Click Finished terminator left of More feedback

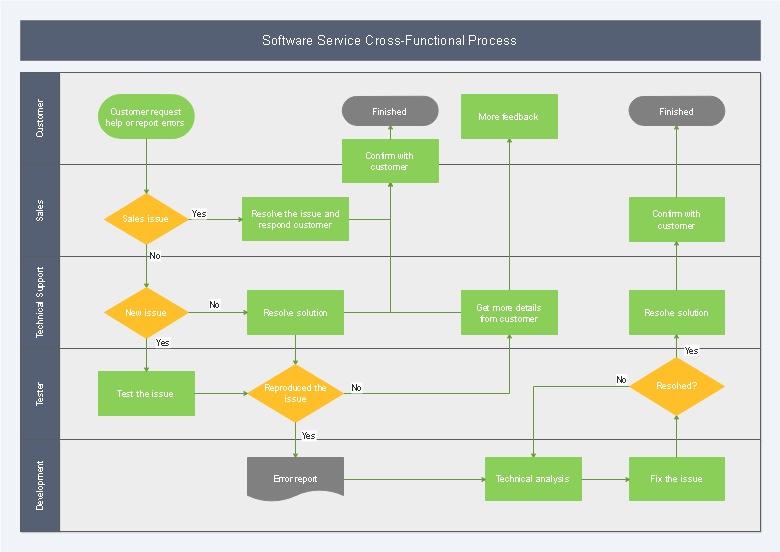tap(390, 111)
